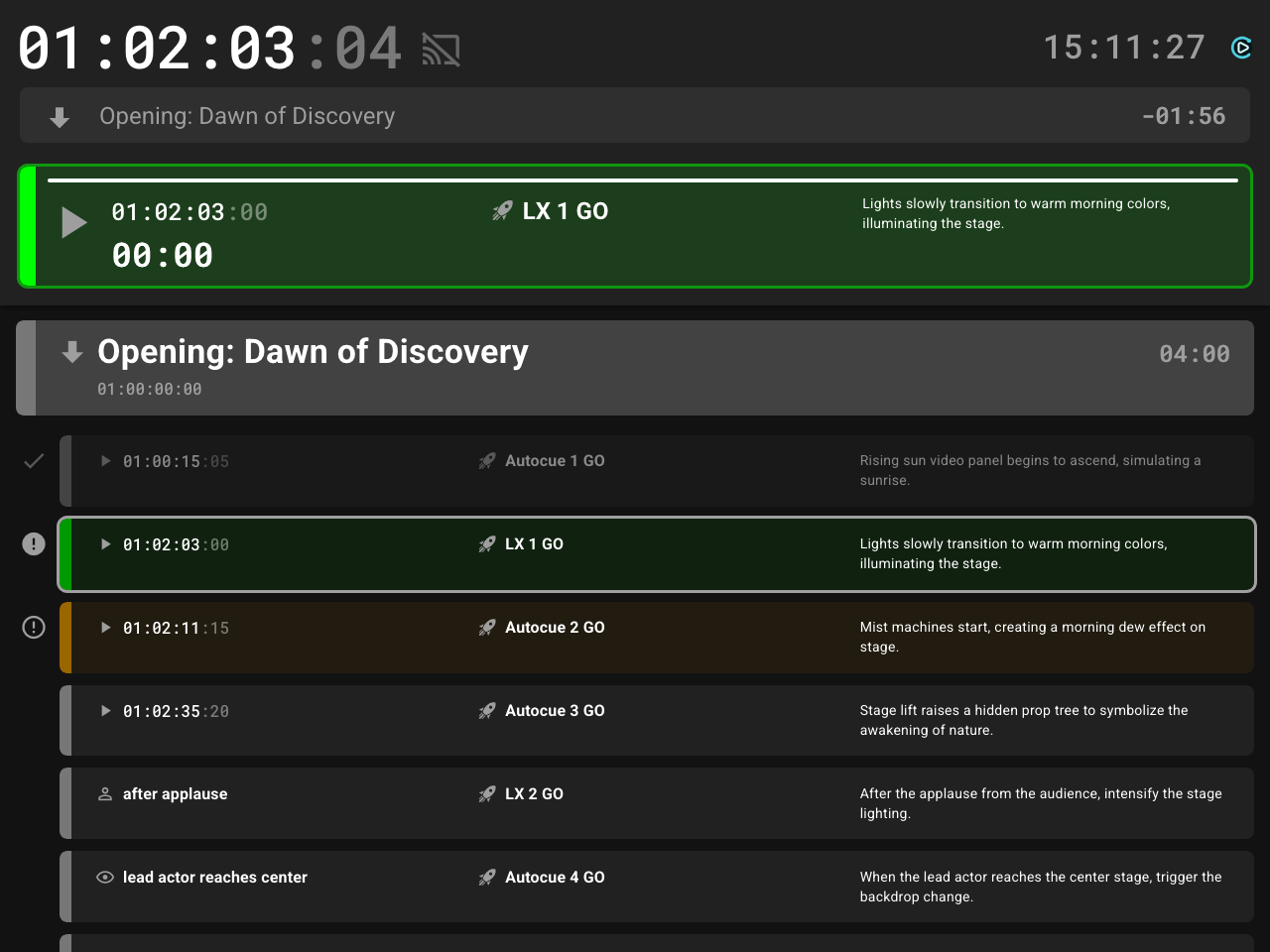Click the outlined warning icon beside Autocue 2 GO row
This screenshot has width=1270, height=952.
click(x=34, y=628)
